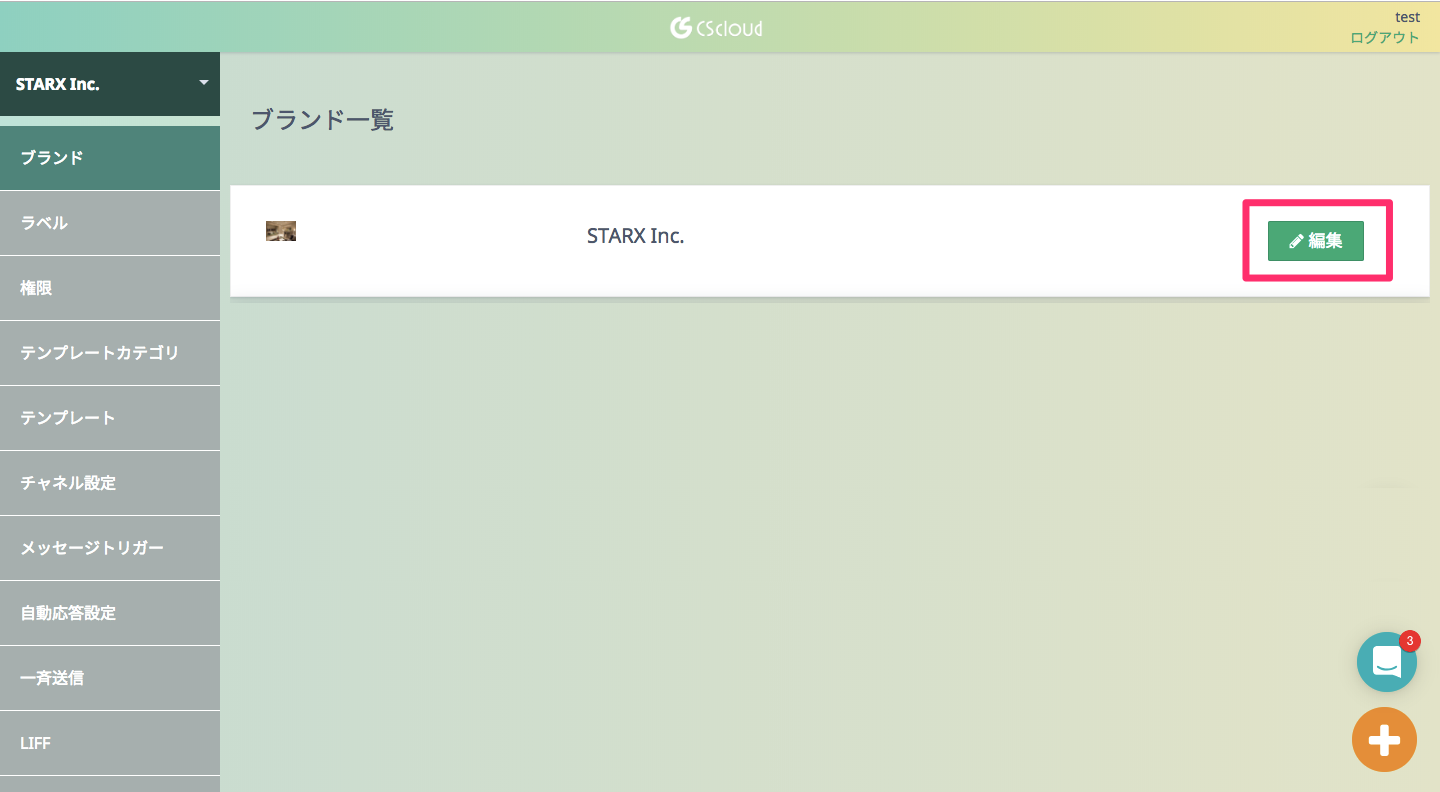Open the chat support bubble icon

pos(1386,662)
